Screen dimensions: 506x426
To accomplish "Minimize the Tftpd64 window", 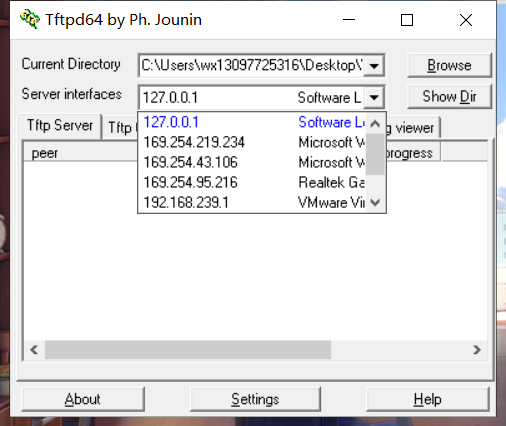I will 349,20.
